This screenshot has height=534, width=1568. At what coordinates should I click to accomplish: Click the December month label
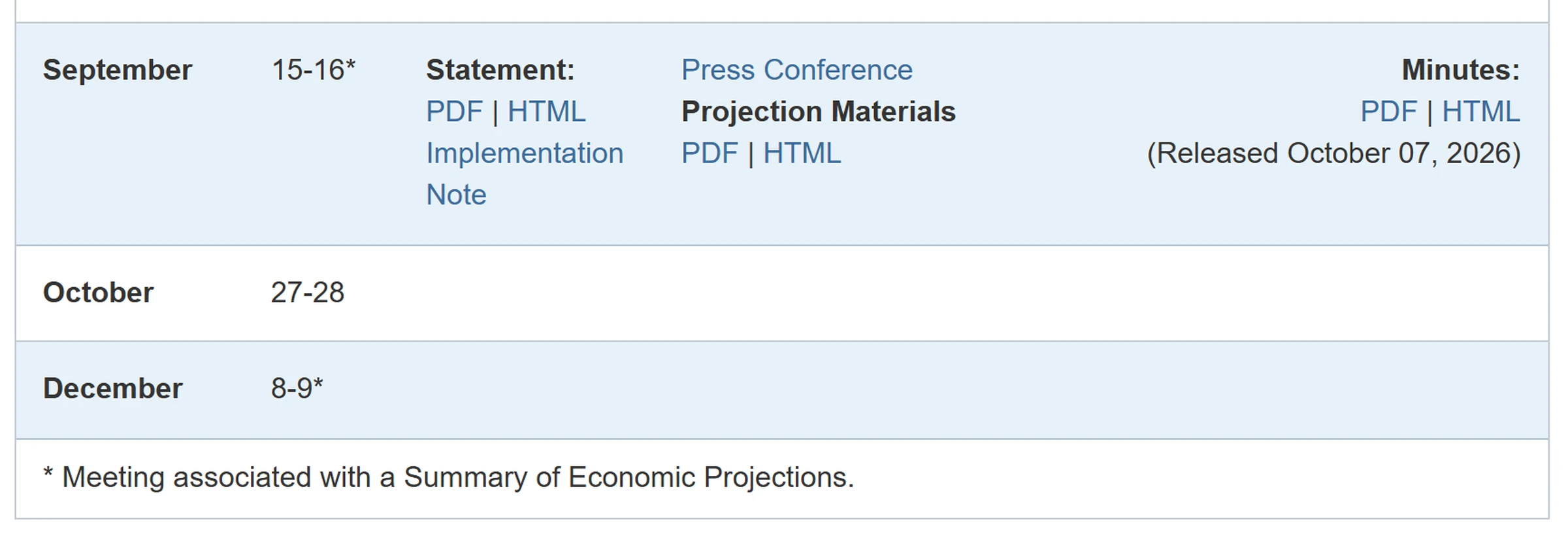click(112, 388)
